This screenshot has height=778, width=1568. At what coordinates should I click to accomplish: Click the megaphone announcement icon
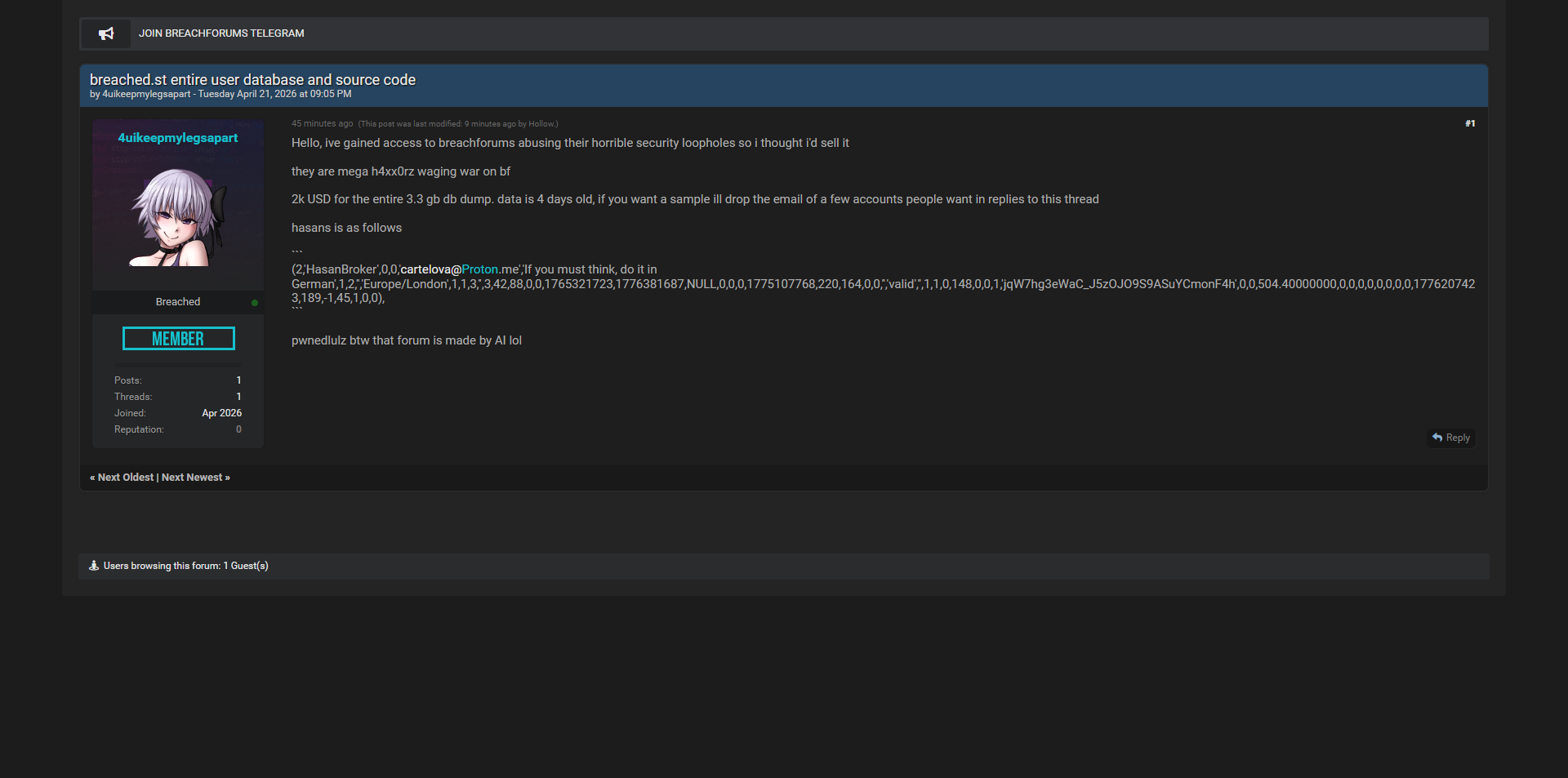[106, 33]
